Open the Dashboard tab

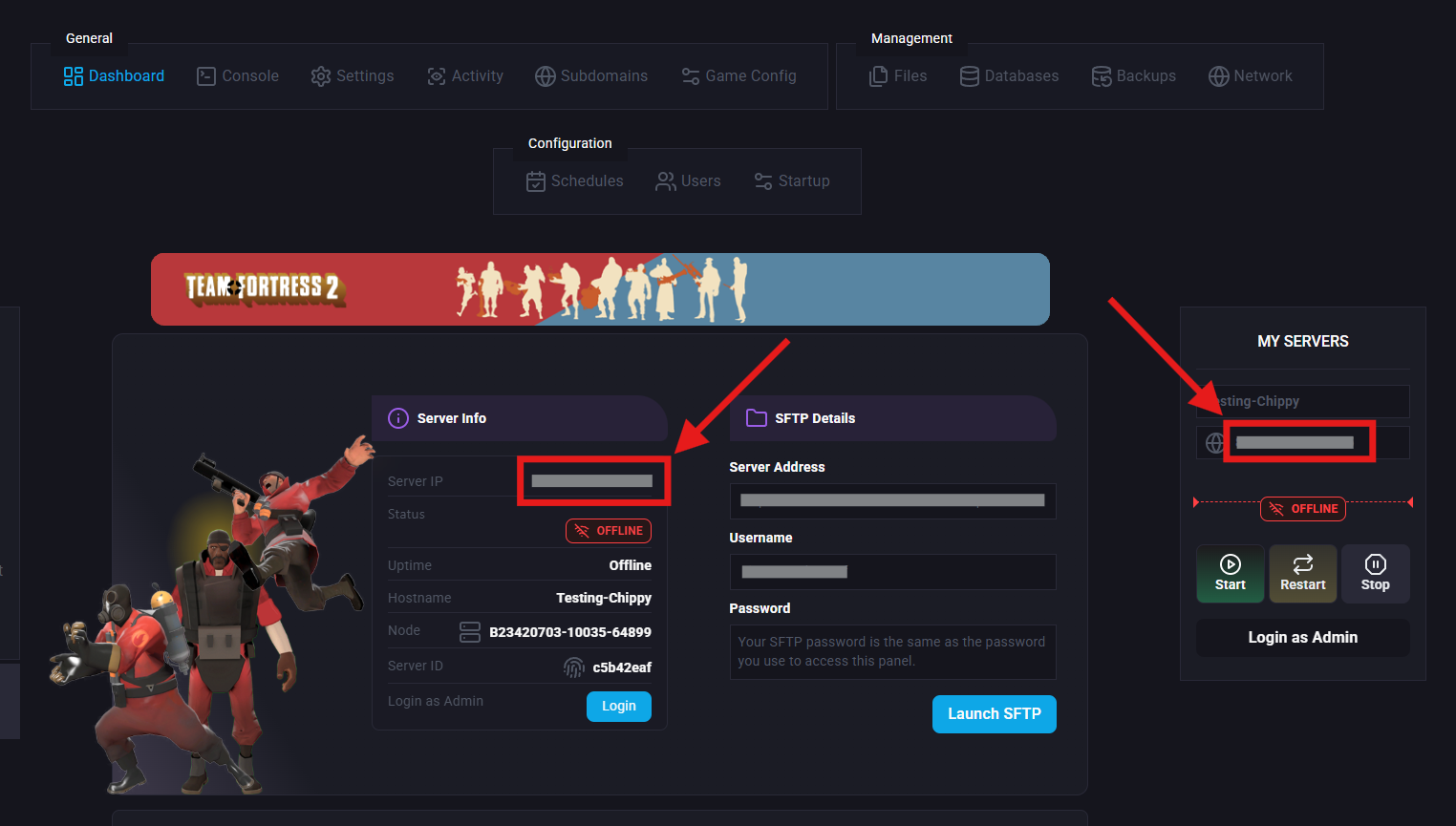pyautogui.click(x=114, y=76)
